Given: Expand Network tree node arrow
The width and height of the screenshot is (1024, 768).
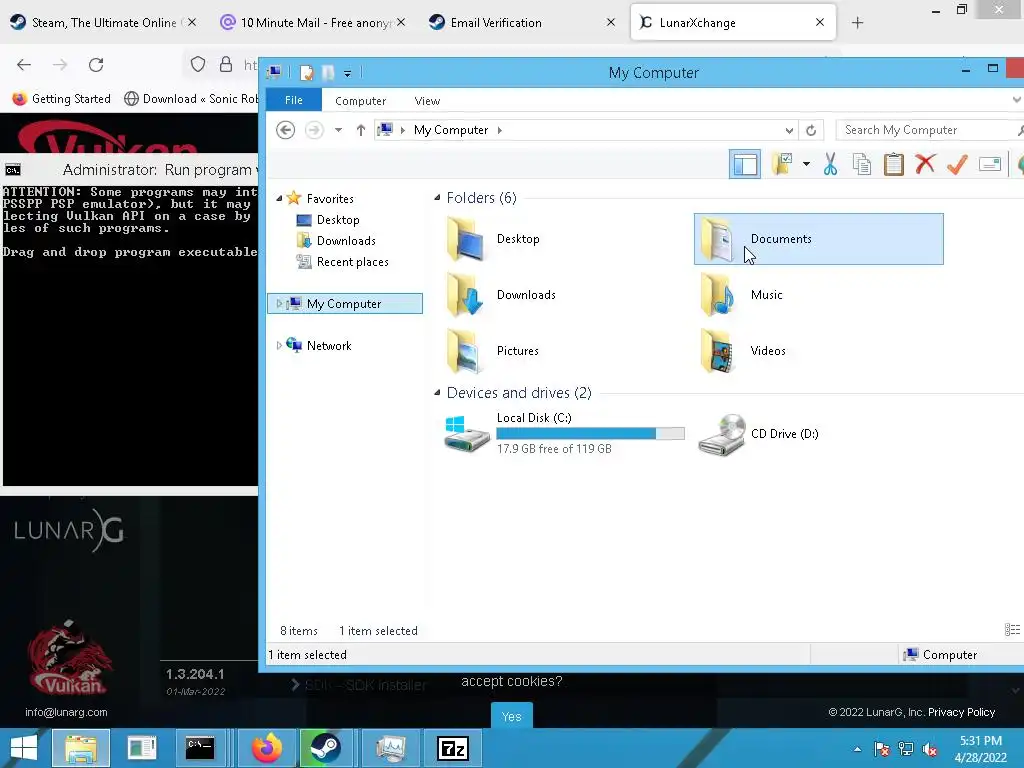Looking at the screenshot, I should pyautogui.click(x=279, y=345).
